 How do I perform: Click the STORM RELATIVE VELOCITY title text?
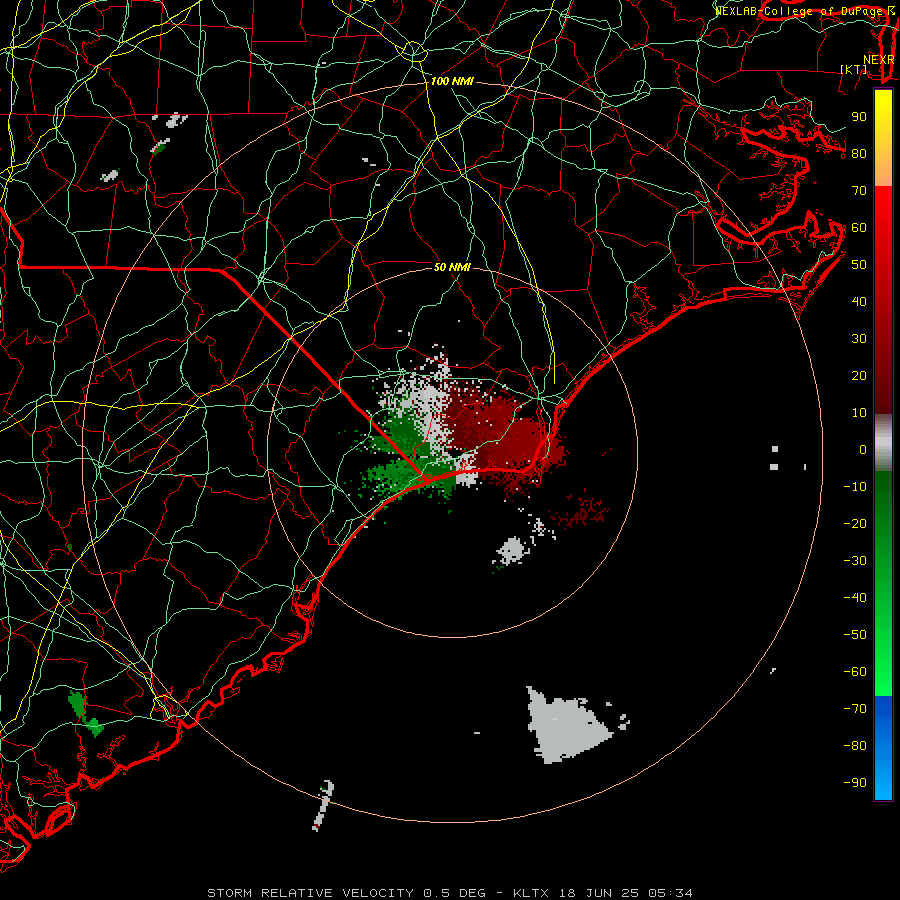click(311, 893)
